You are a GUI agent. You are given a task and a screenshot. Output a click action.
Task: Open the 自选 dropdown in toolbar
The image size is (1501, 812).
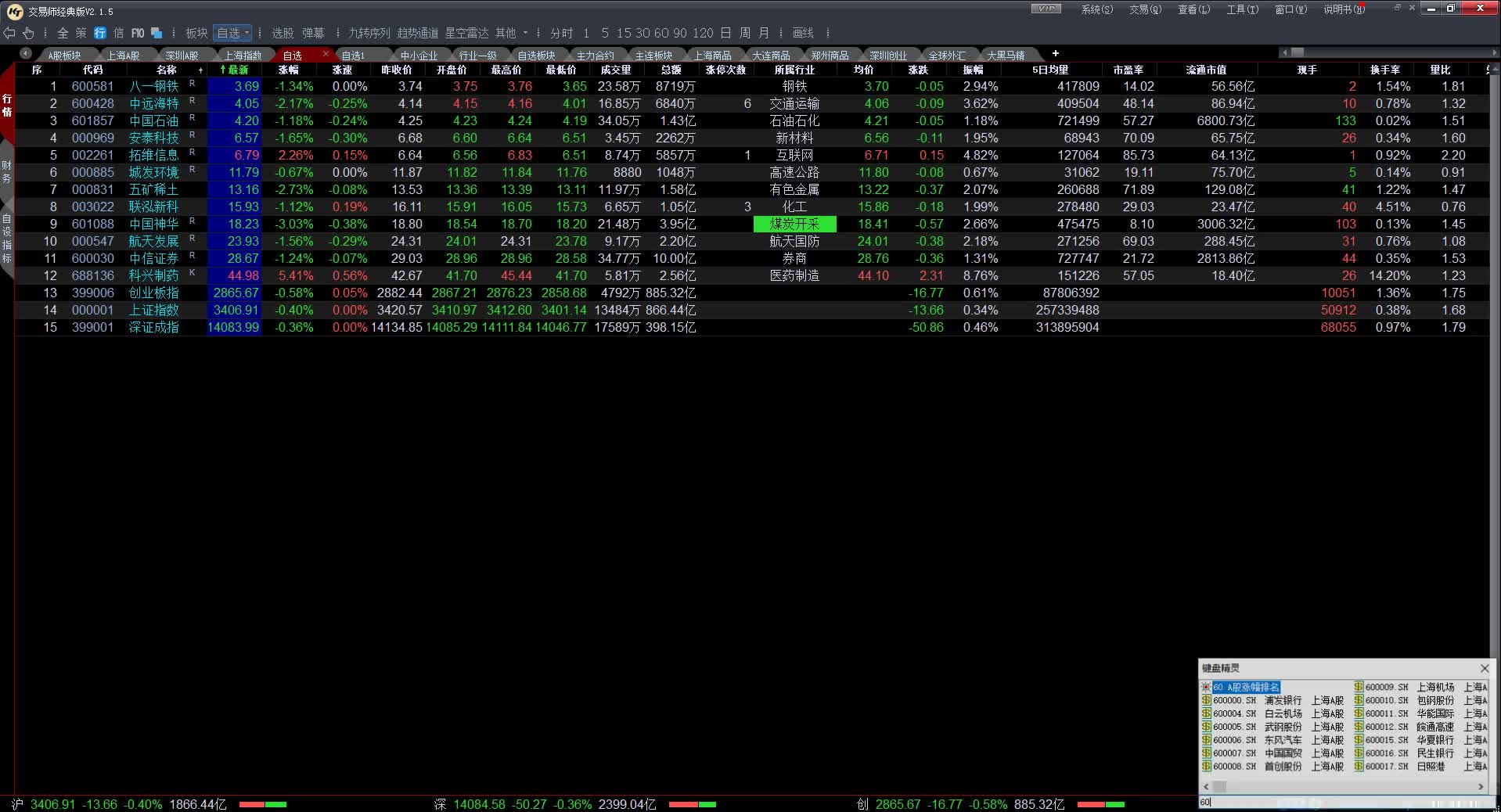tap(233, 33)
